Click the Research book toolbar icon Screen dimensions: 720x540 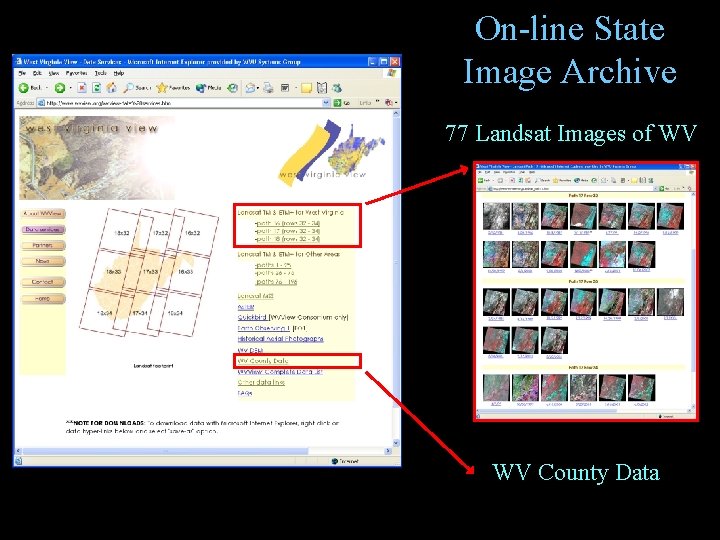click(322, 88)
